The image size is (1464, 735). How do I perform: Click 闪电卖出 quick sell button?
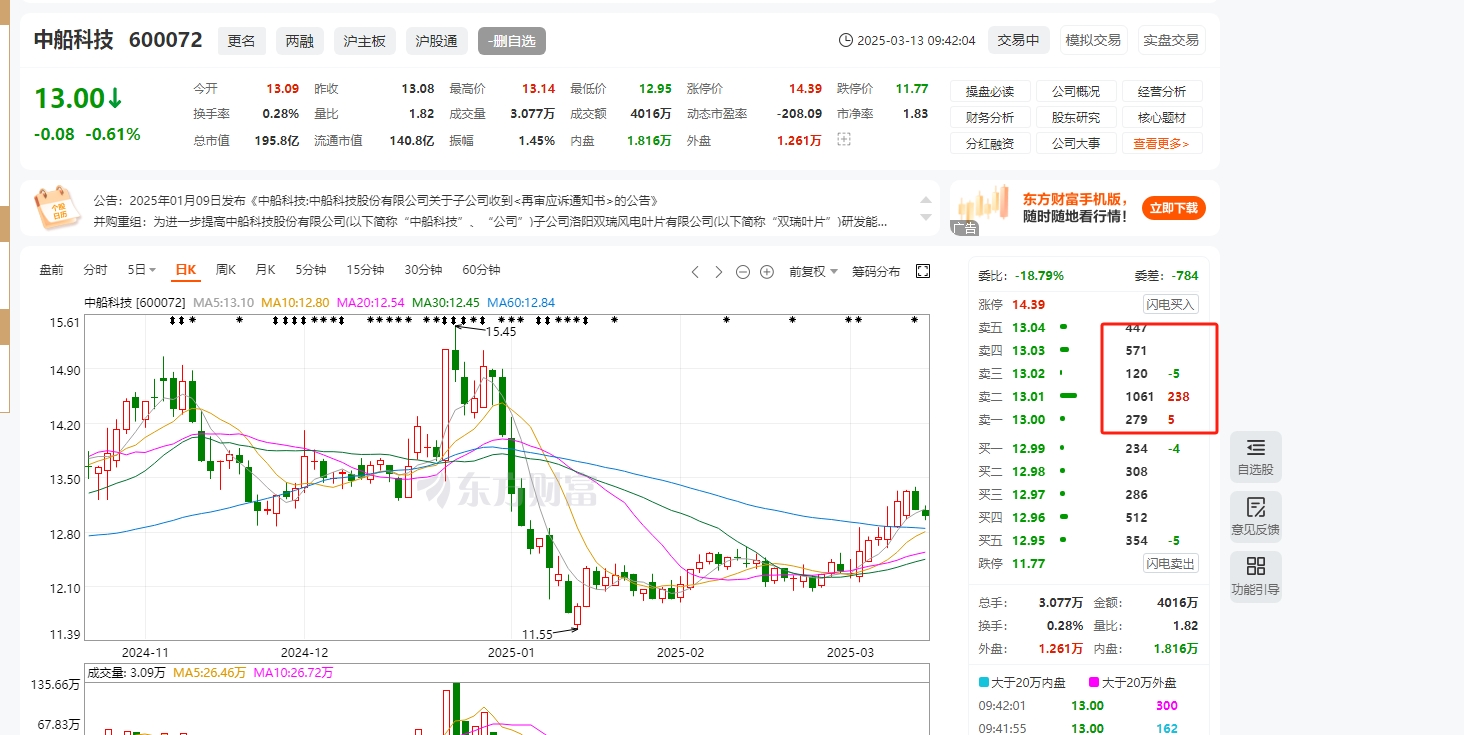pos(1171,563)
